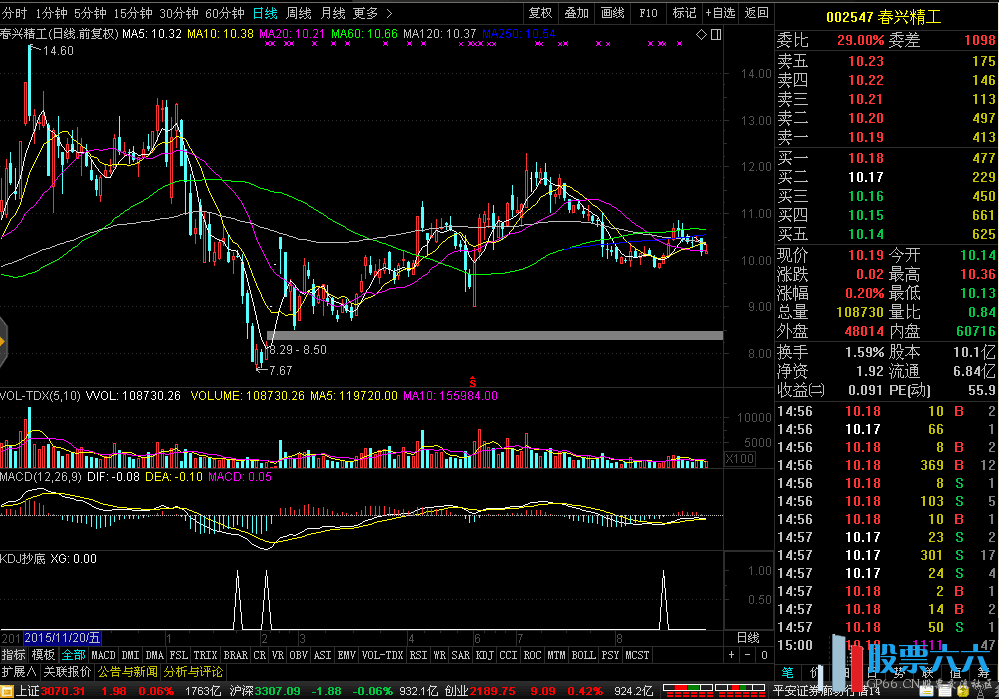999x699 pixels.
Task: Switch indicator to PSY
Action: pos(610,655)
